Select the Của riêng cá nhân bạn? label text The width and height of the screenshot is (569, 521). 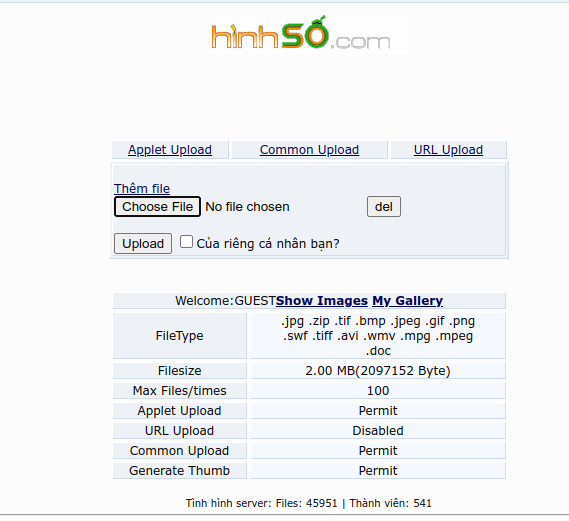coord(268,243)
